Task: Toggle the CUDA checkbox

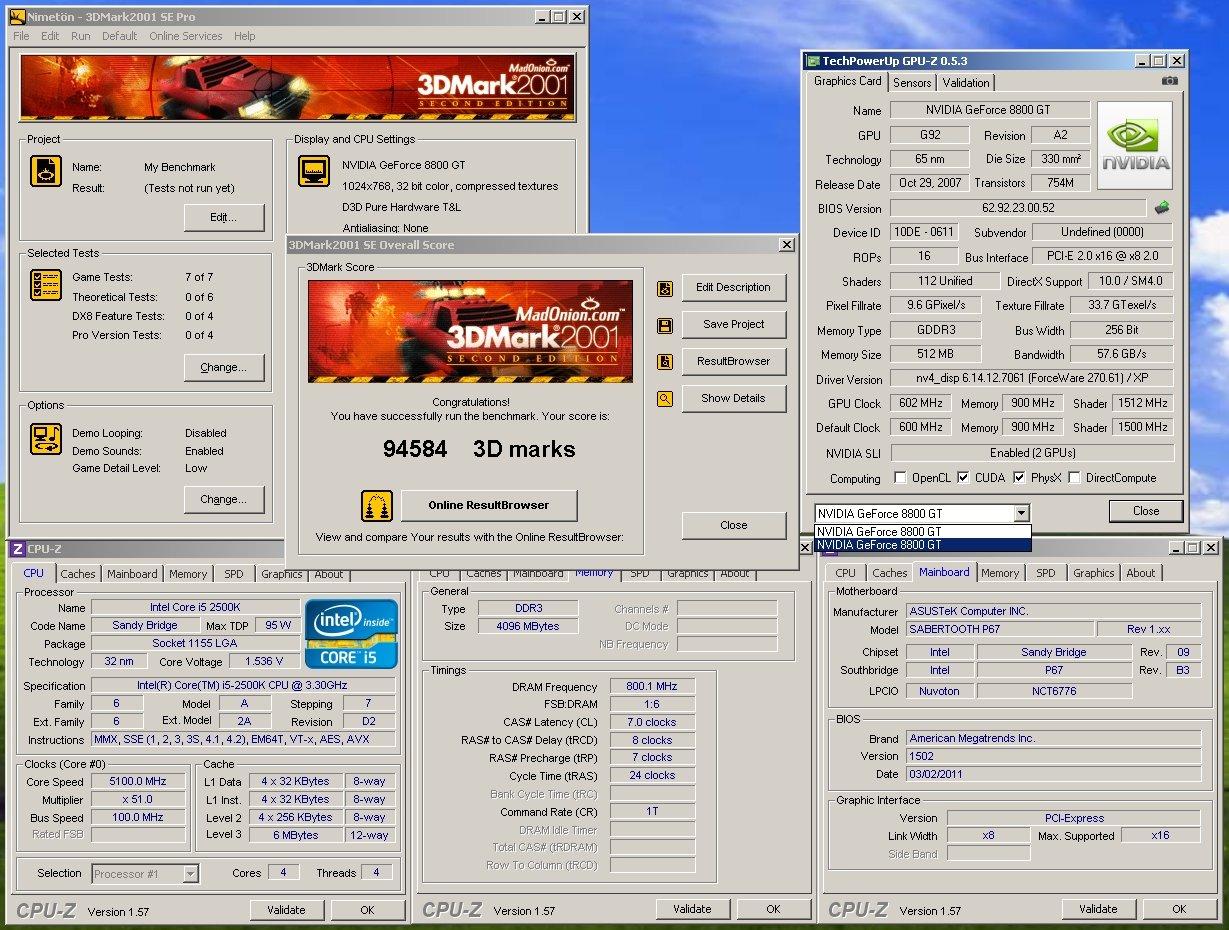Action: 963,477
